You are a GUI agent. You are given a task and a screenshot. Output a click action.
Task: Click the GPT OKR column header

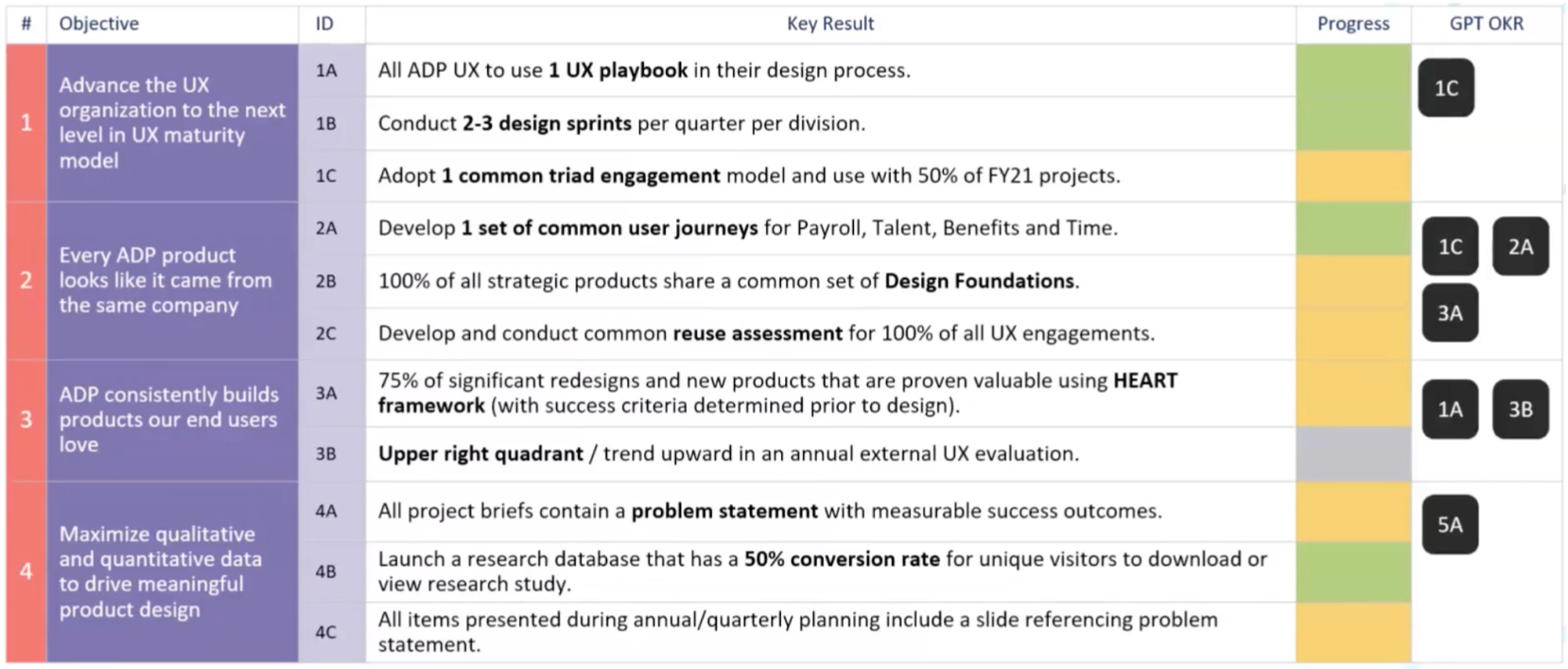(1487, 24)
